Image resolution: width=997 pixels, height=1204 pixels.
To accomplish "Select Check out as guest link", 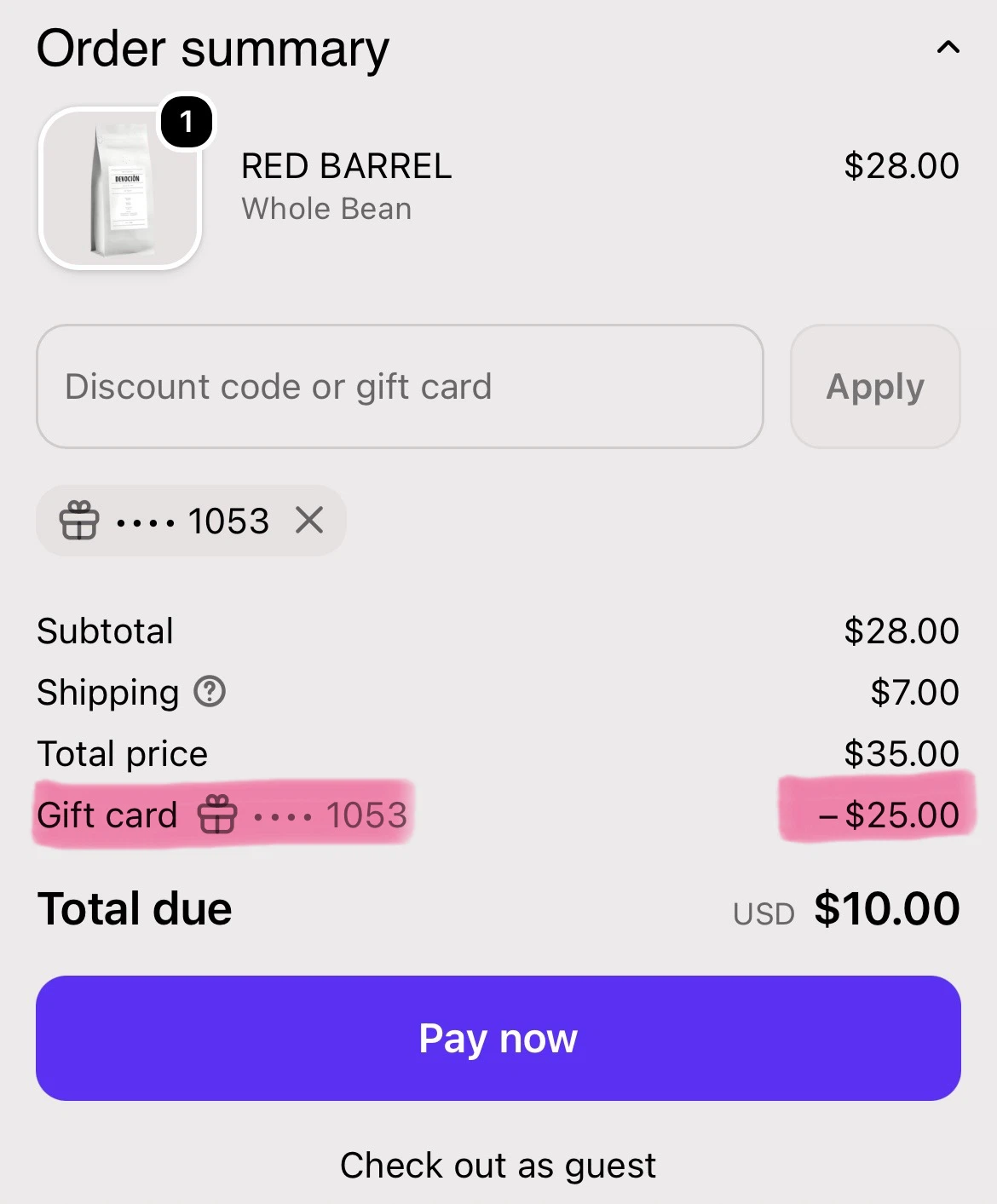I will tap(498, 1165).
